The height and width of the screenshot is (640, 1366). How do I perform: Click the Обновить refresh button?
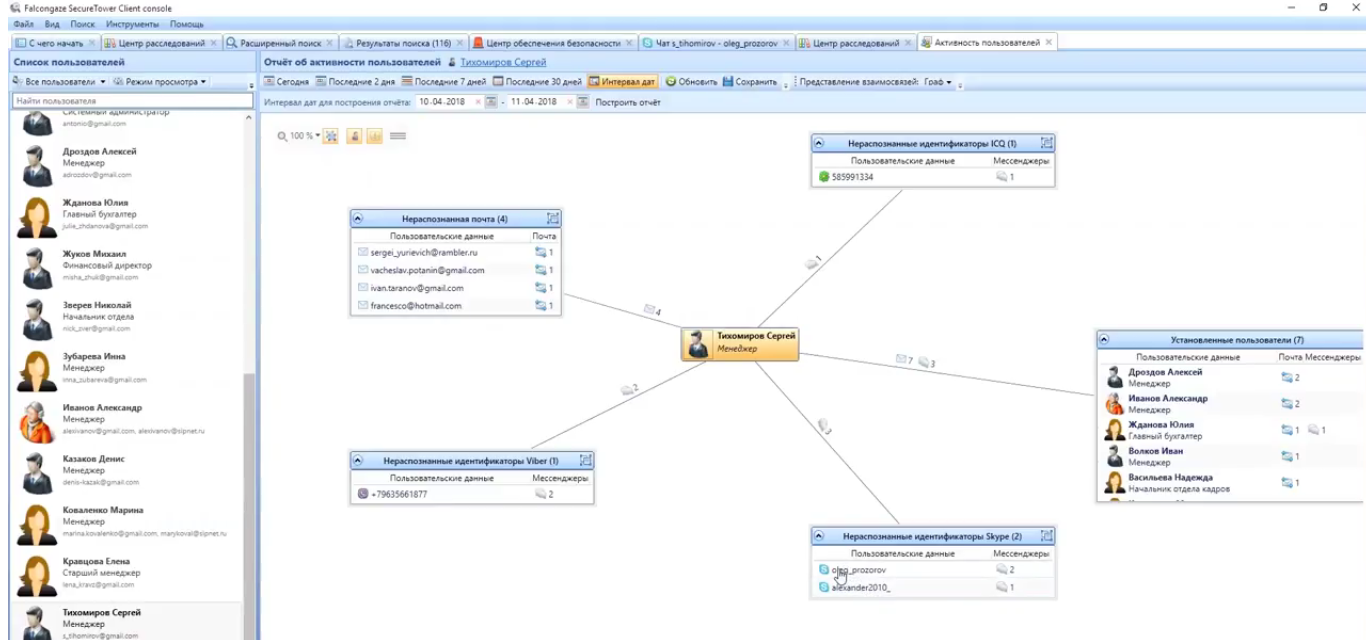(691, 82)
